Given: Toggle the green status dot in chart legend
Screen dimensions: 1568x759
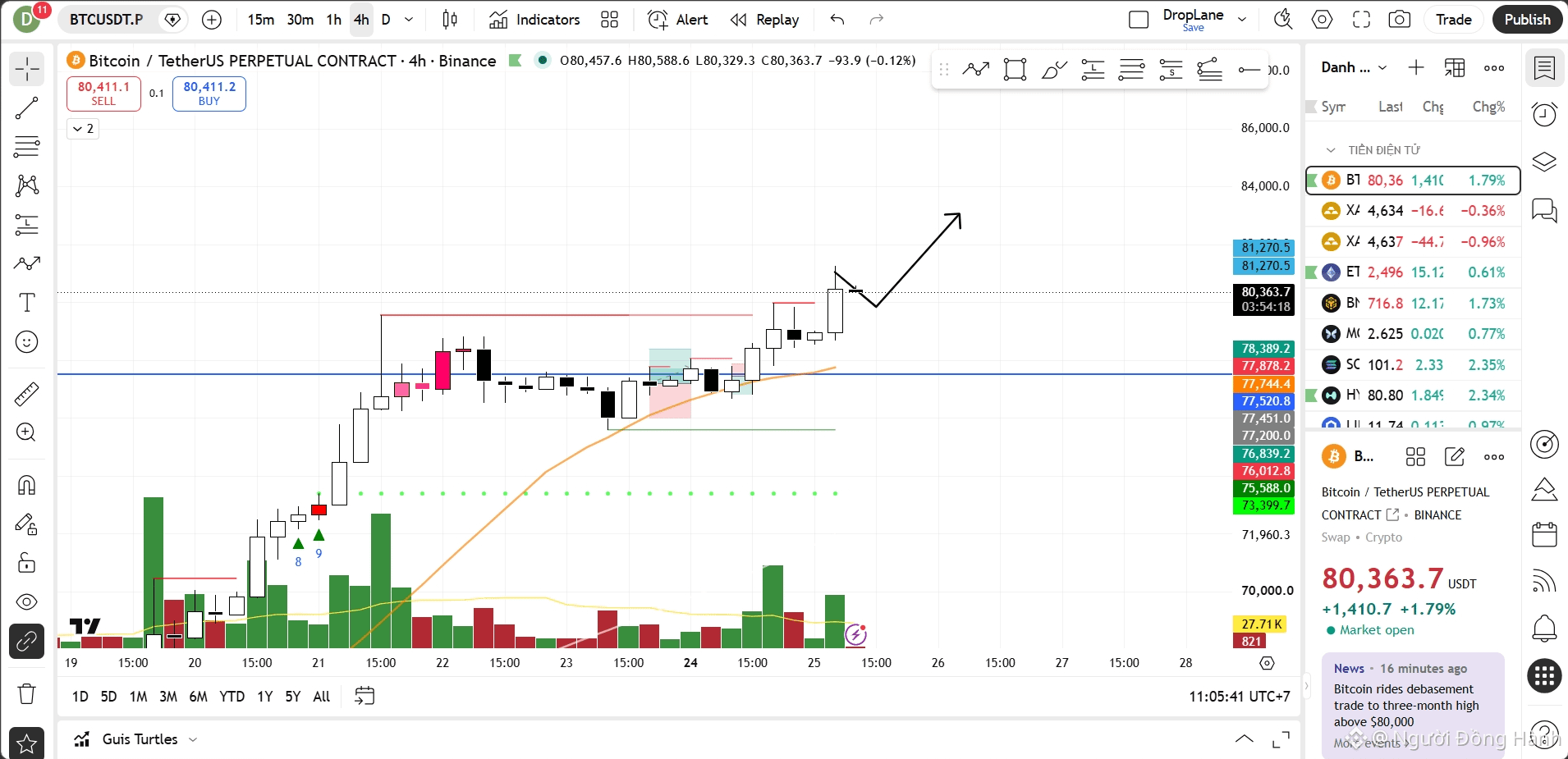Looking at the screenshot, I should point(542,60).
